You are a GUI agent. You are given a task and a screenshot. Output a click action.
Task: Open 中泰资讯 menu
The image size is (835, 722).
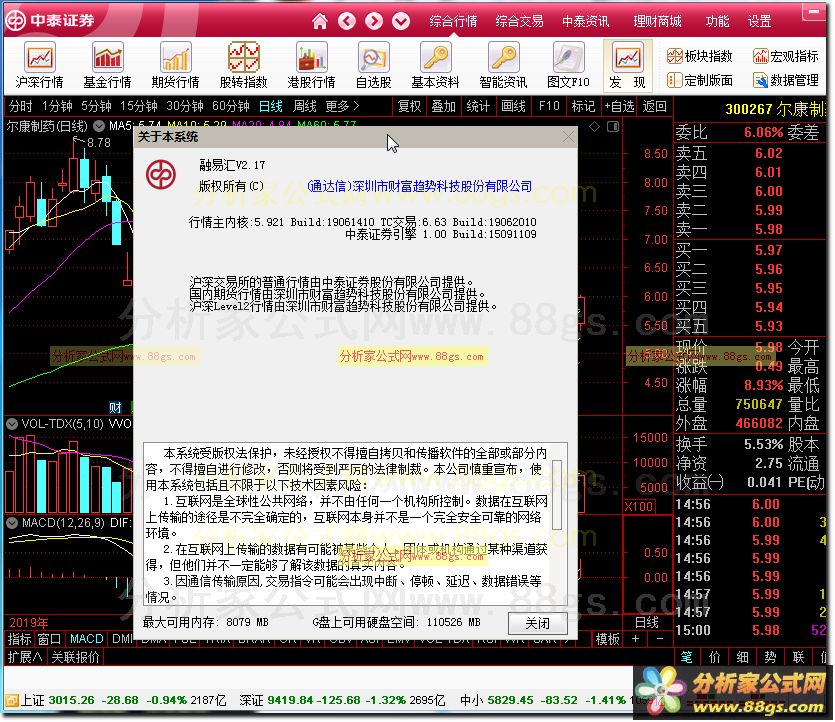585,21
